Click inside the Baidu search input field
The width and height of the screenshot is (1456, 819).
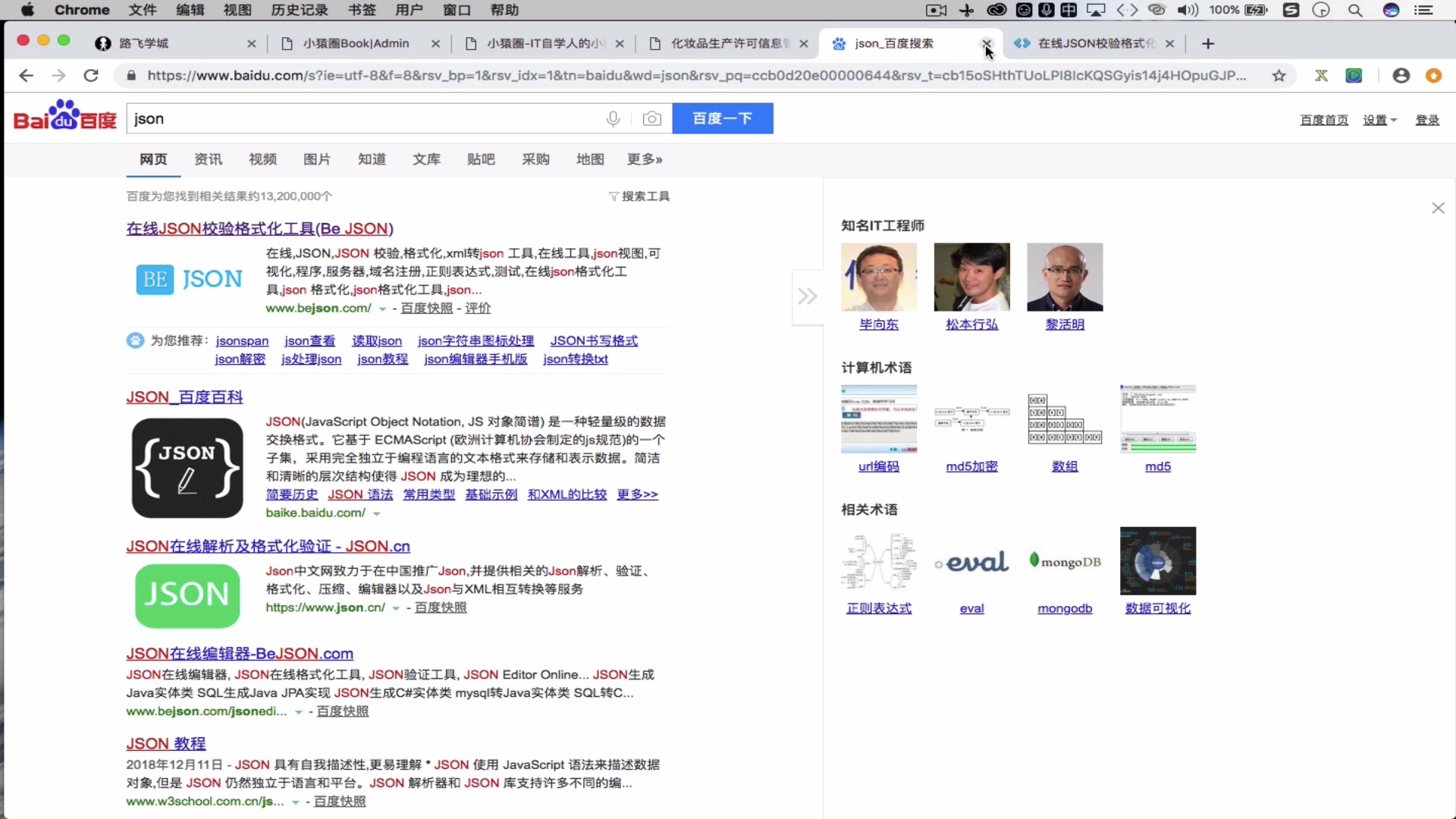pyautogui.click(x=364, y=118)
